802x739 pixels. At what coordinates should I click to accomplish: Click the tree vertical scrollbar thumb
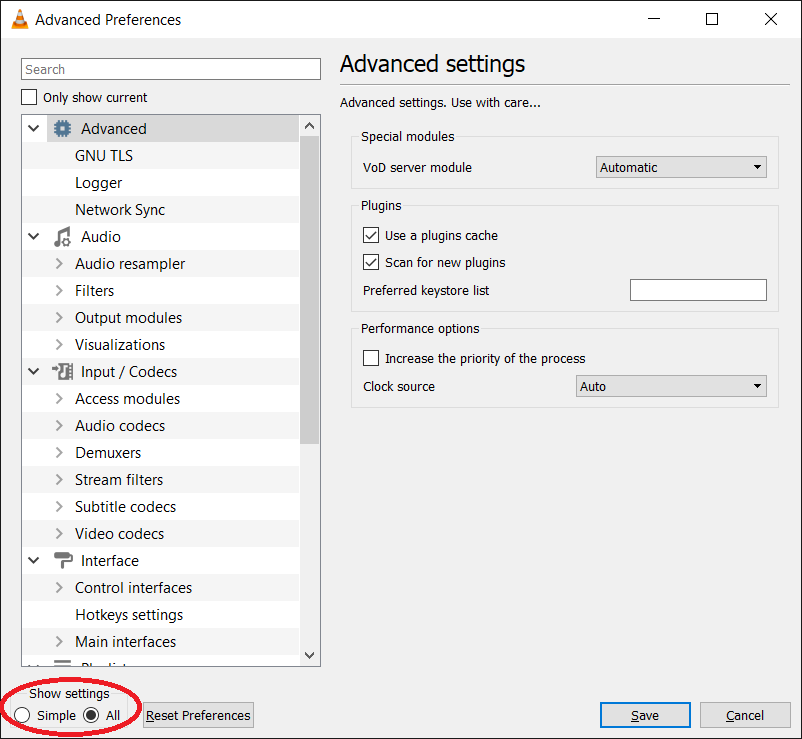pos(309,290)
